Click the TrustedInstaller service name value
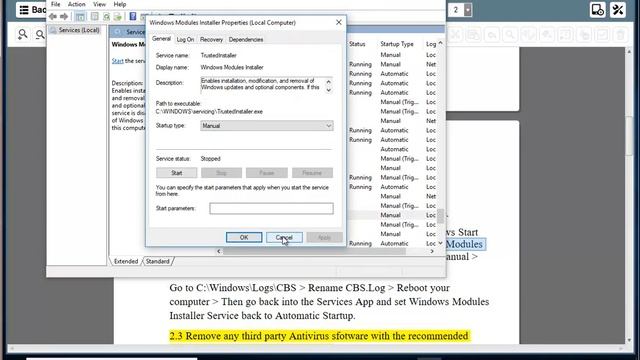 (218, 56)
